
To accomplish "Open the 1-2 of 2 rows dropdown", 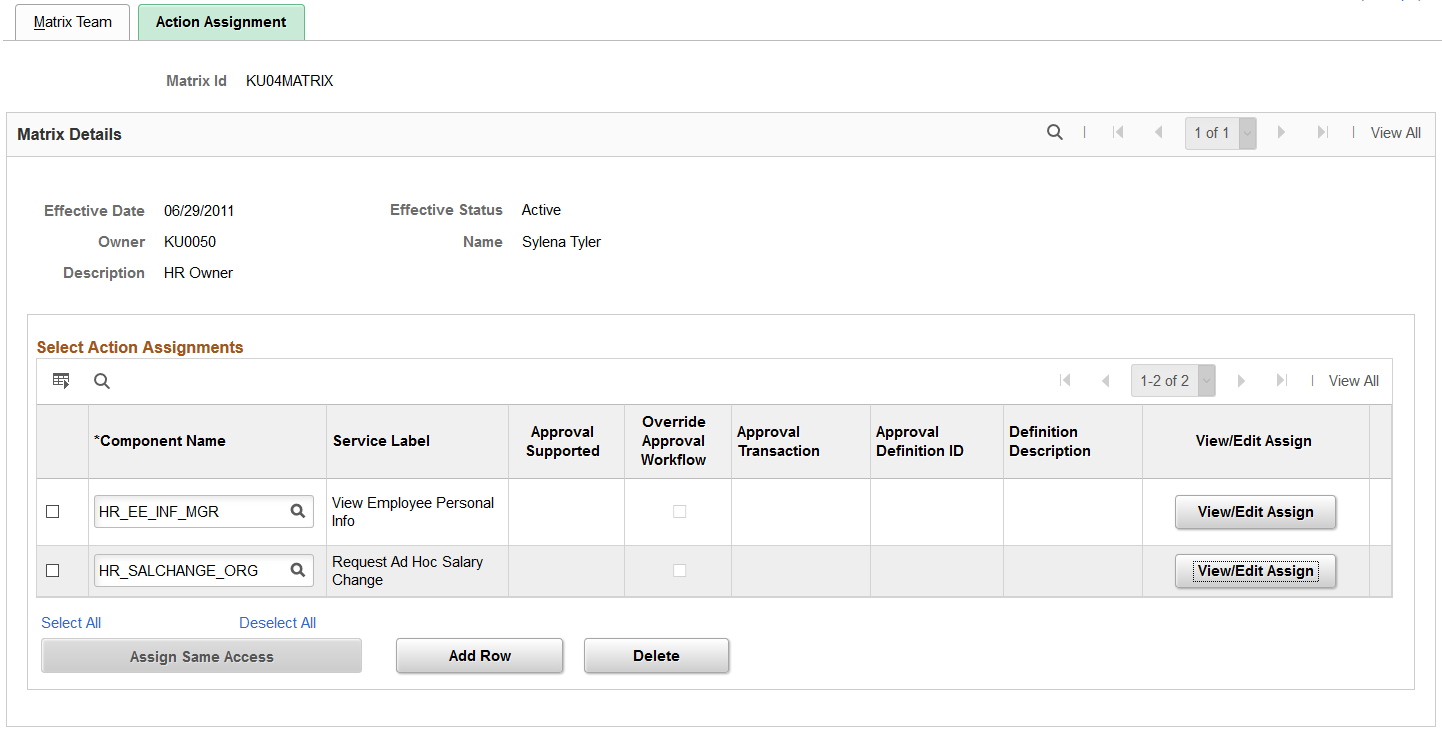I will pyautogui.click(x=1207, y=381).
